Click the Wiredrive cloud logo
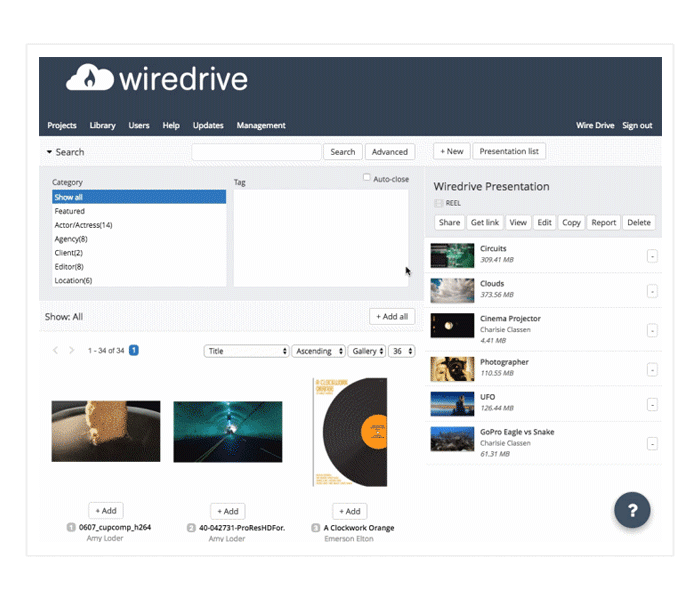The width and height of the screenshot is (700, 600). pyautogui.click(x=90, y=78)
